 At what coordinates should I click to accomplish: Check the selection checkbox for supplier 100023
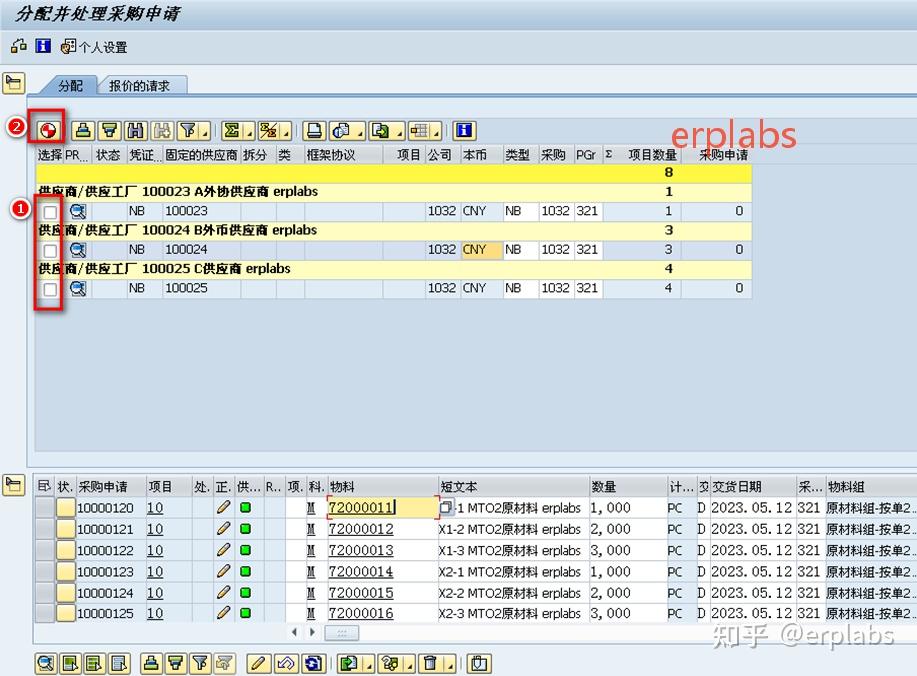(47, 211)
